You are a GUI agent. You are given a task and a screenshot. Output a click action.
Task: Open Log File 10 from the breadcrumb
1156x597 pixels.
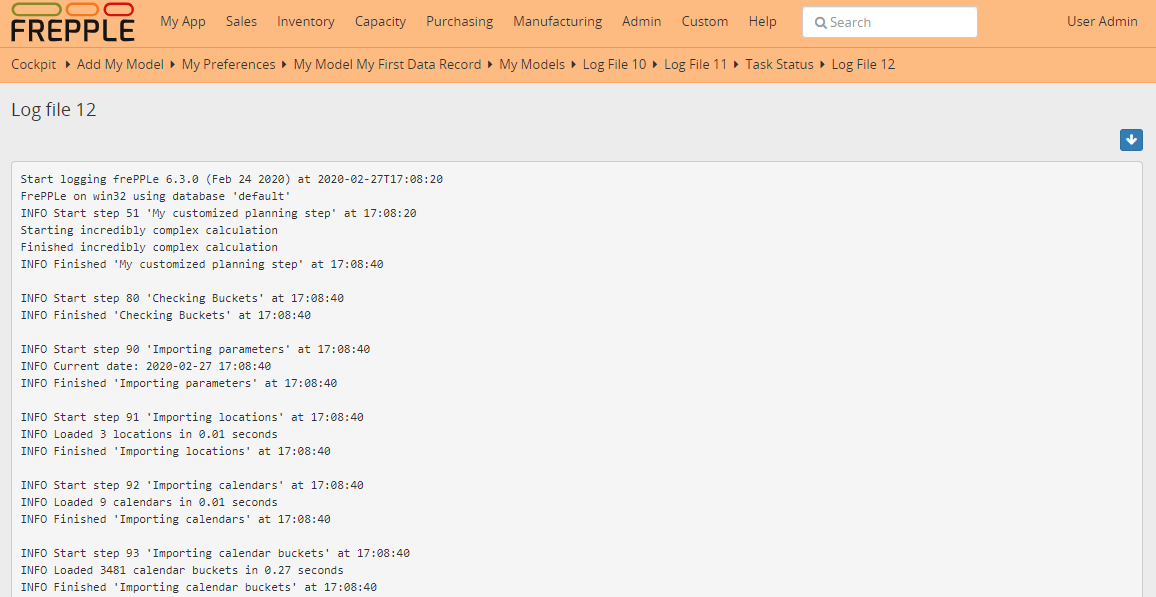pyautogui.click(x=614, y=64)
